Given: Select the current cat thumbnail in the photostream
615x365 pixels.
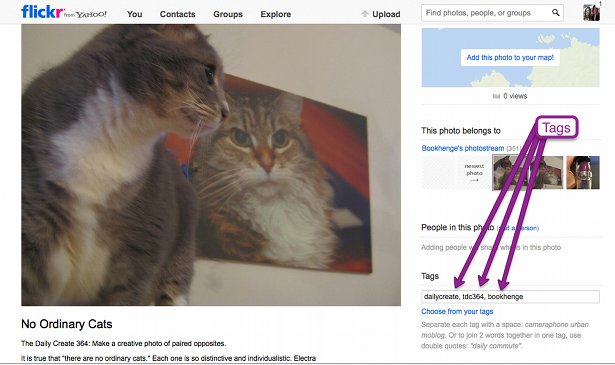Looking at the screenshot, I should click(x=528, y=173).
